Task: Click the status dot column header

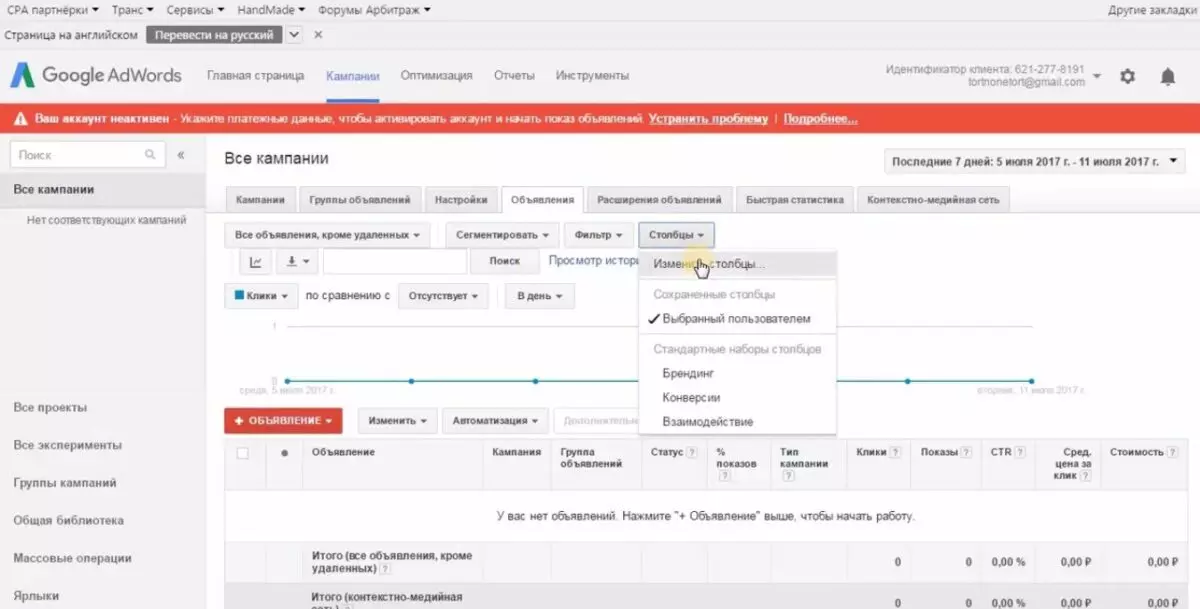Action: (x=285, y=453)
